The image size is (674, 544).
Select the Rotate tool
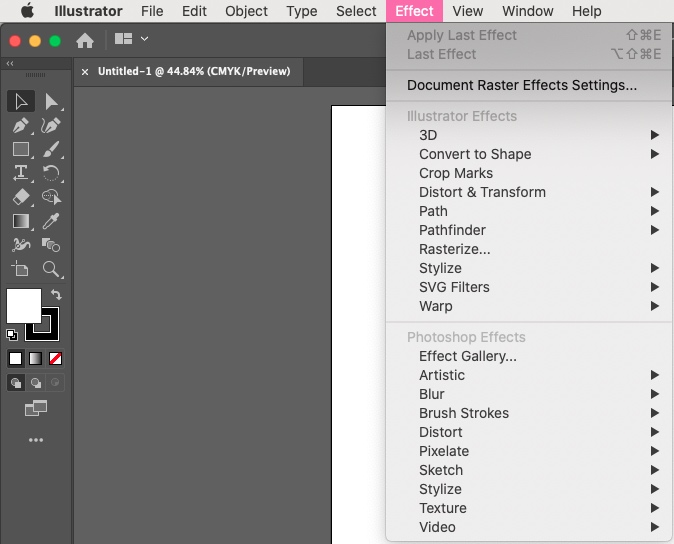[x=51, y=173]
